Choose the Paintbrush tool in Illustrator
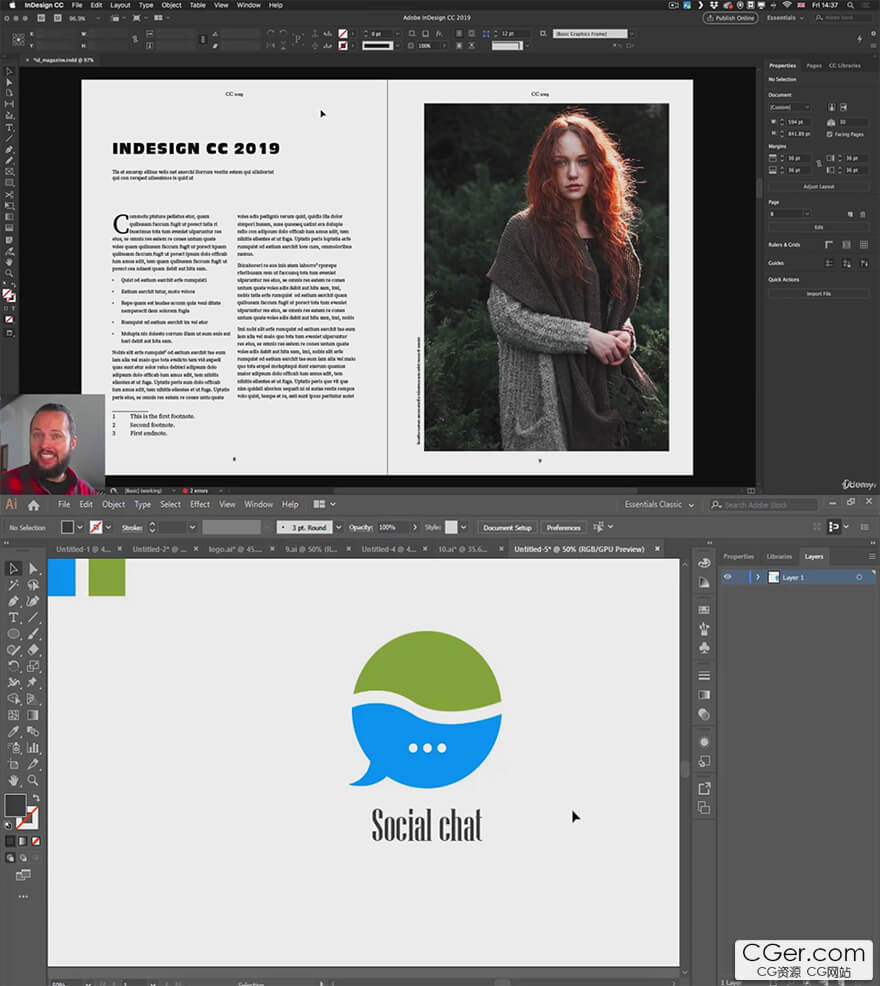This screenshot has height=986, width=880. click(33, 634)
